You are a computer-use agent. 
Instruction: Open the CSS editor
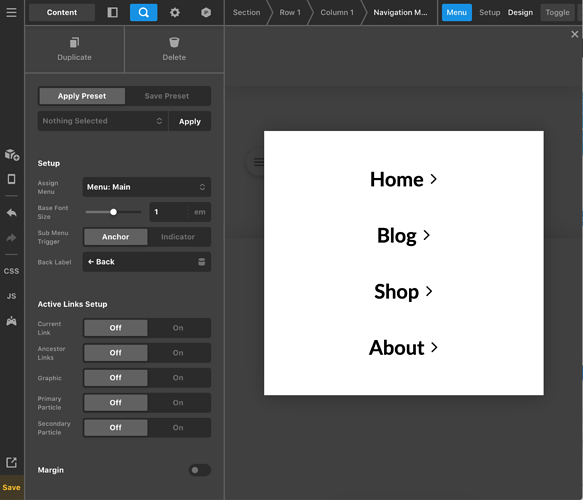[12, 271]
